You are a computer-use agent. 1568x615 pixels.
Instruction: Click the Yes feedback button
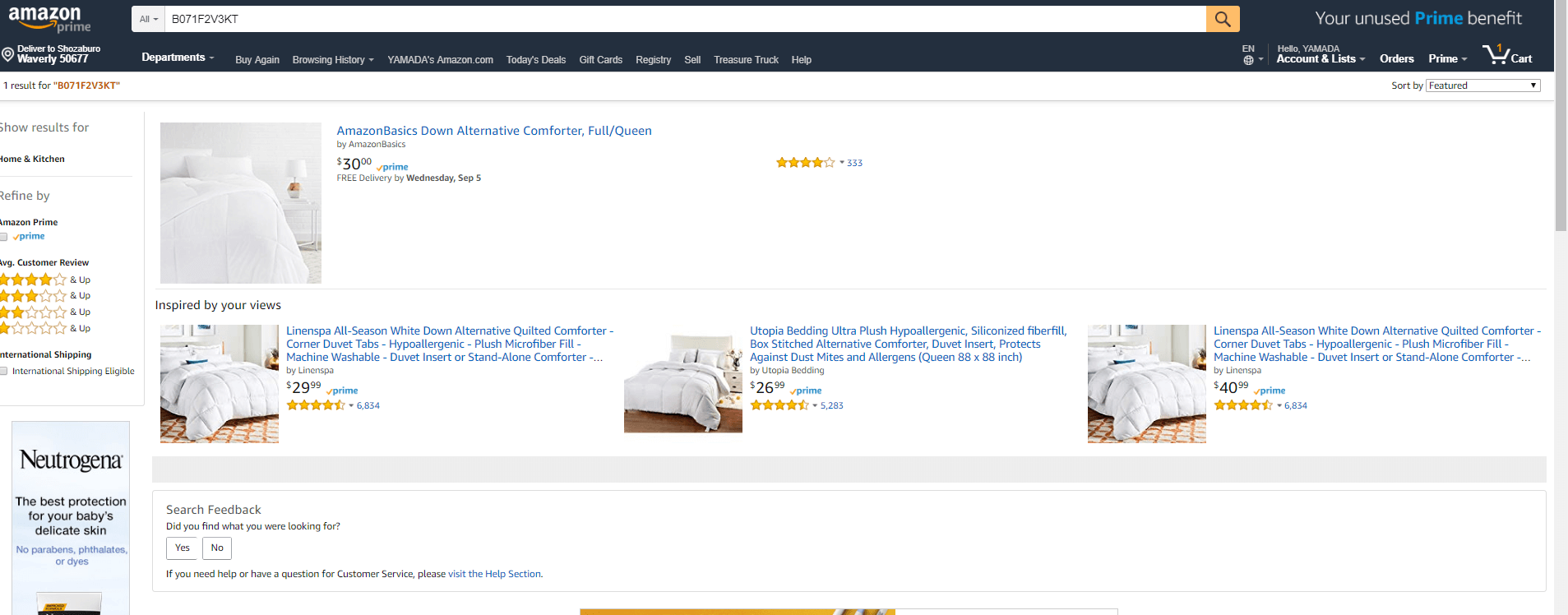(183, 548)
